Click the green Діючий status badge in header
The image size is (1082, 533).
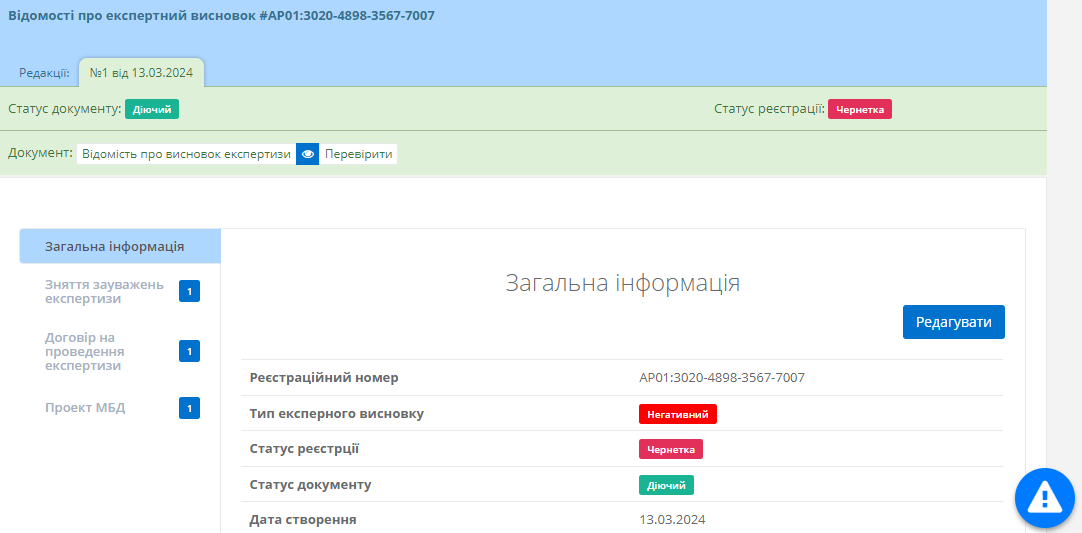point(152,109)
